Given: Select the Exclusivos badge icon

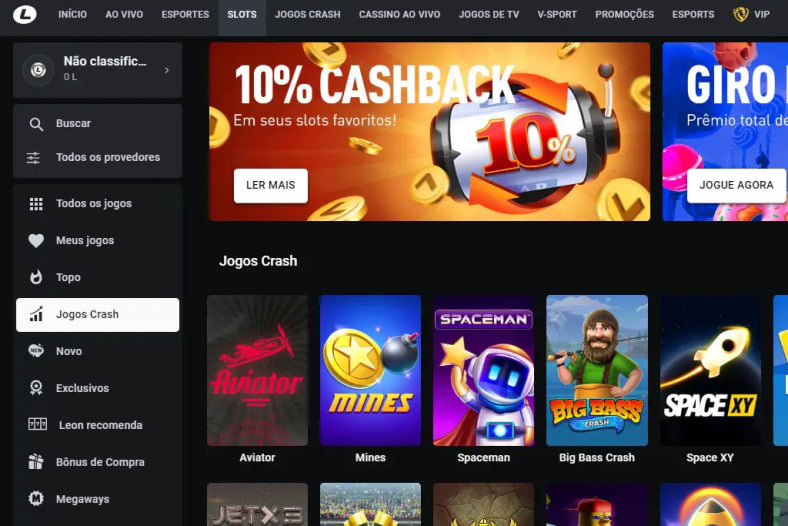Looking at the screenshot, I should pyautogui.click(x=36, y=388).
